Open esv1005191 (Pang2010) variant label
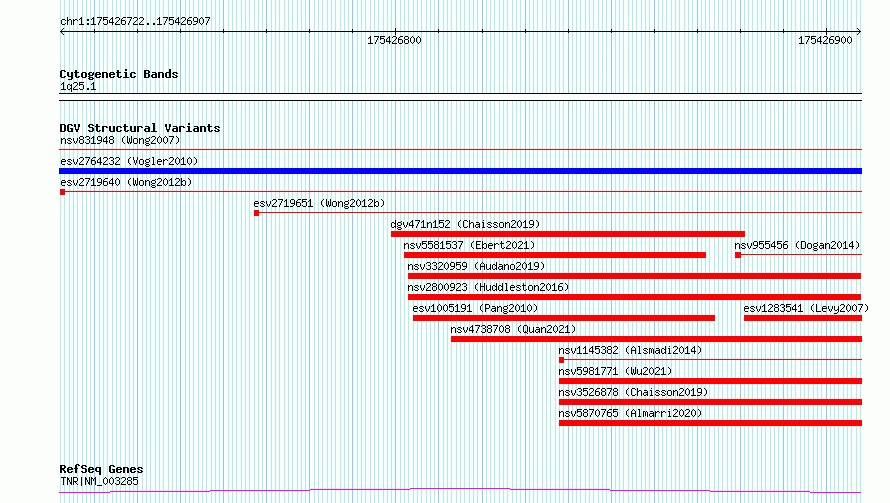Screen dimensions: 890x503 pos(475,308)
